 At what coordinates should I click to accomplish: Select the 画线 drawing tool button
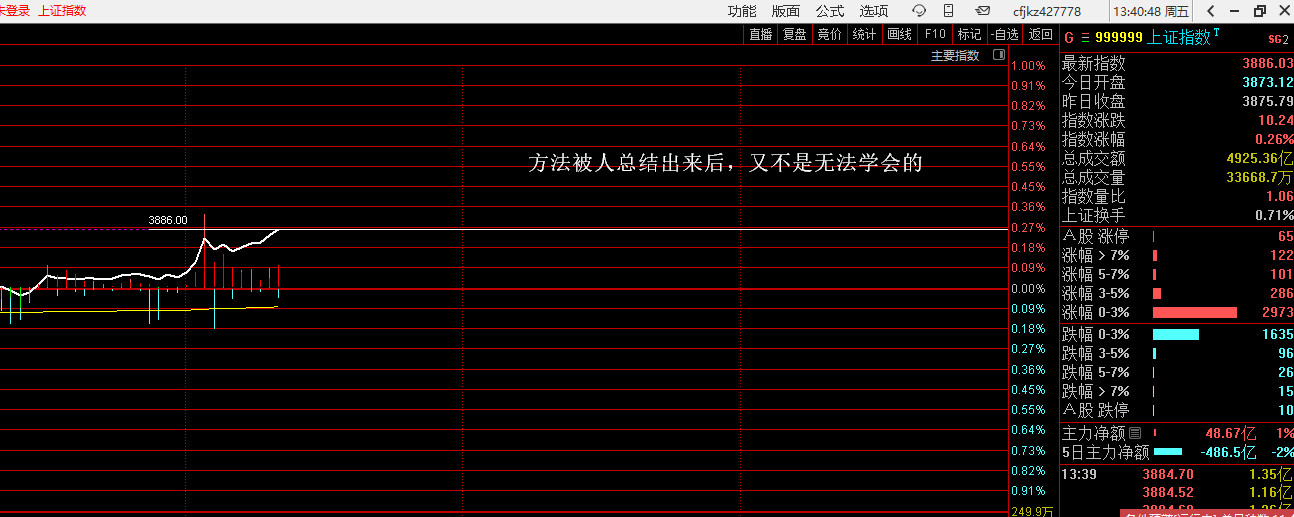pos(899,34)
